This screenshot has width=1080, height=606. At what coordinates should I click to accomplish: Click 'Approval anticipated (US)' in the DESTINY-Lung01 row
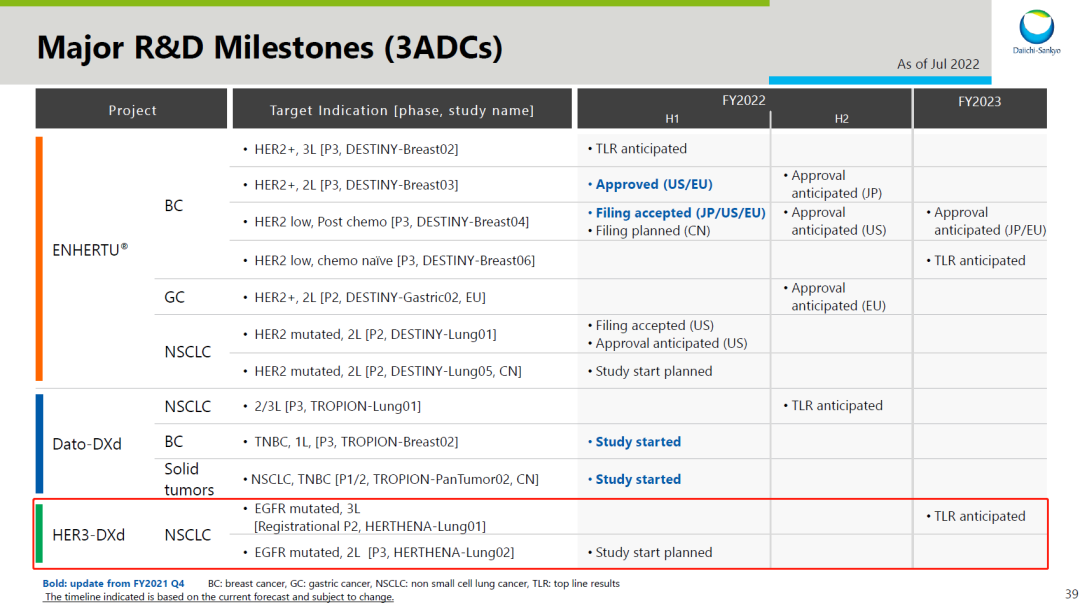(x=671, y=343)
